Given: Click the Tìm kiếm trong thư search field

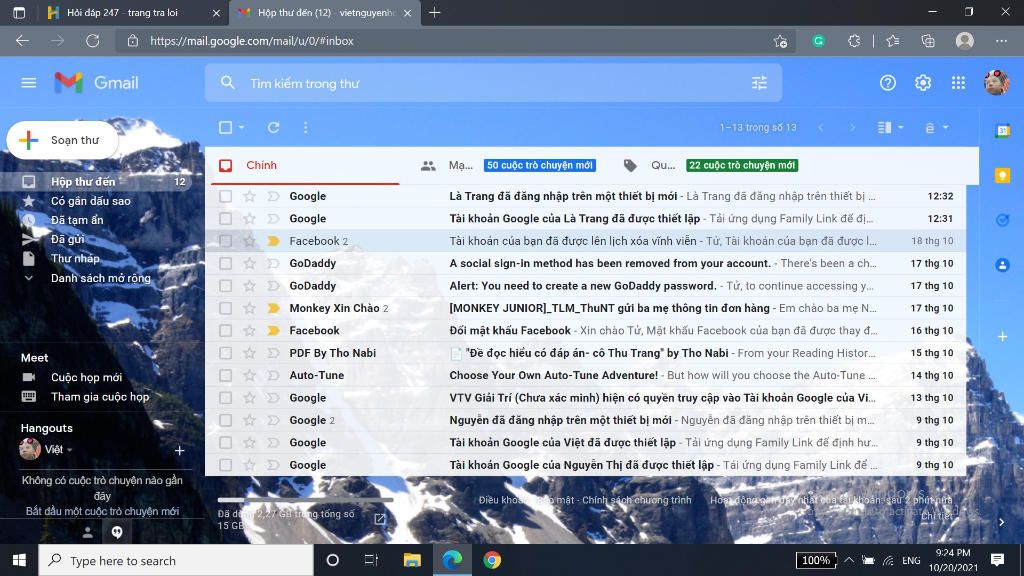Looking at the screenshot, I should tap(493, 83).
